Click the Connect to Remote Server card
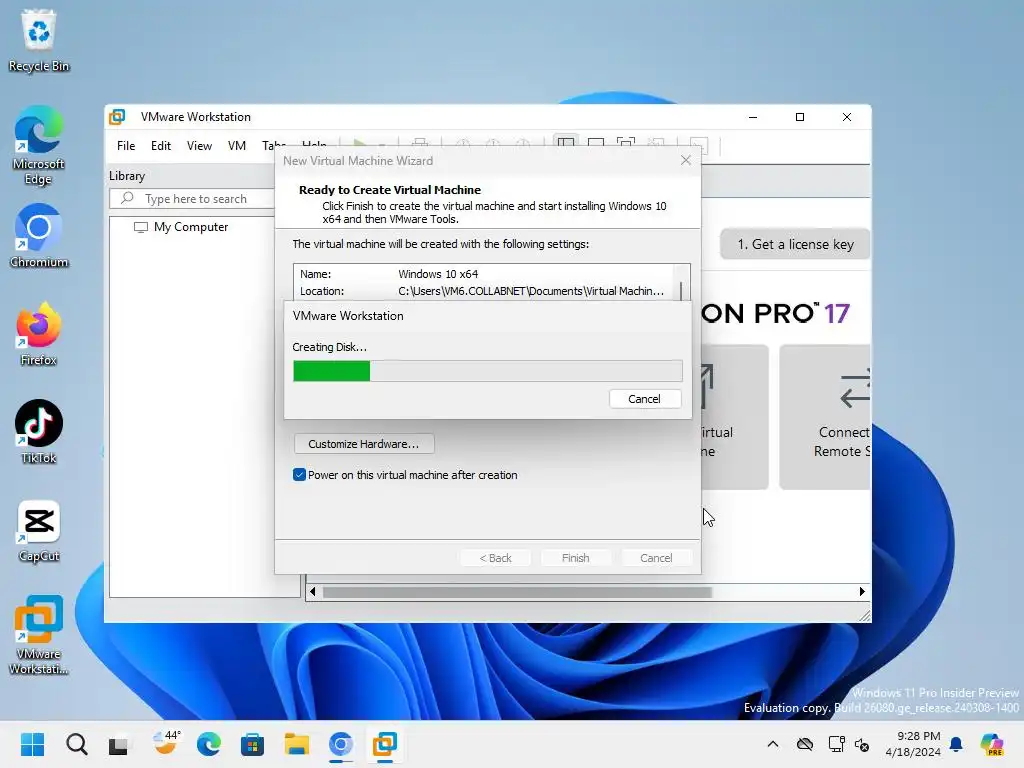1024x768 pixels. [825, 417]
